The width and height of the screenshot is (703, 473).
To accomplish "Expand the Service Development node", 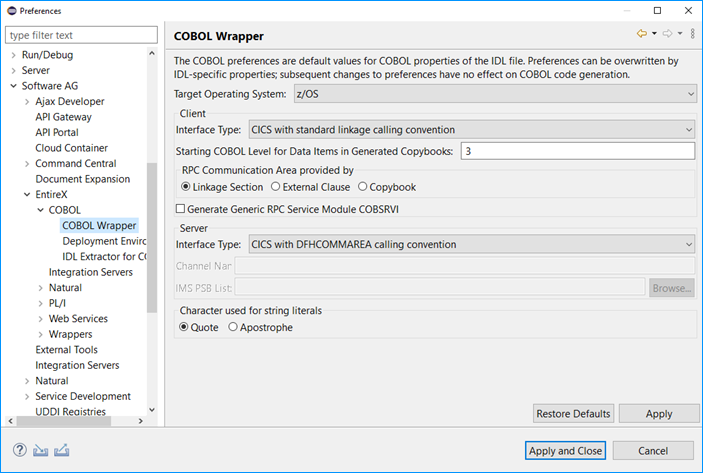I will 27,396.
